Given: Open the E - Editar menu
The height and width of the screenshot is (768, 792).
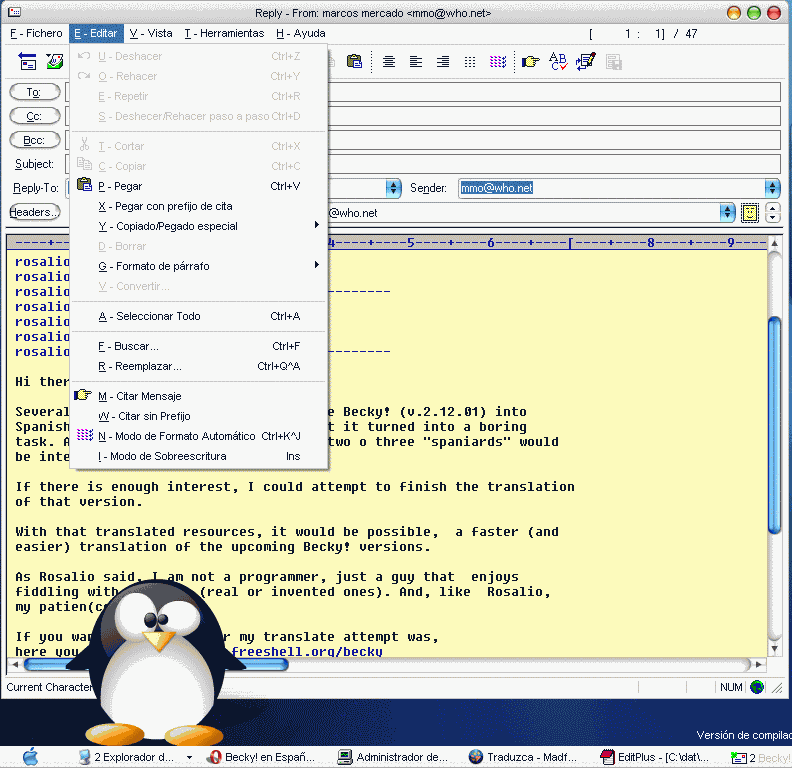Looking at the screenshot, I should [x=96, y=33].
